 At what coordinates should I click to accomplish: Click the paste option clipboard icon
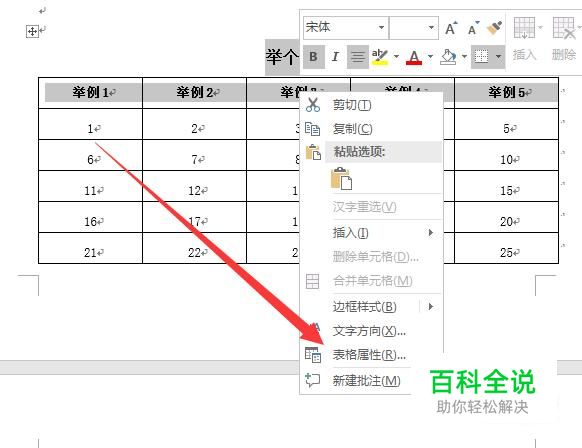pyautogui.click(x=341, y=179)
